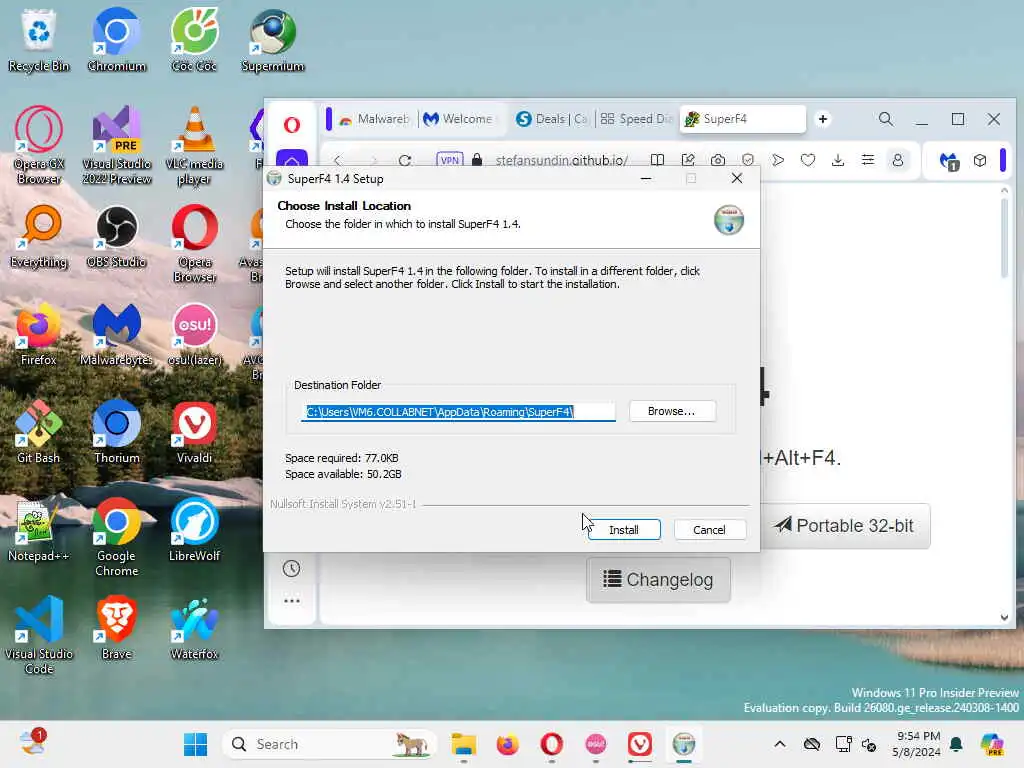The height and width of the screenshot is (768, 1024).
Task: Switch to the Deals tab in Opera
Action: point(551,119)
